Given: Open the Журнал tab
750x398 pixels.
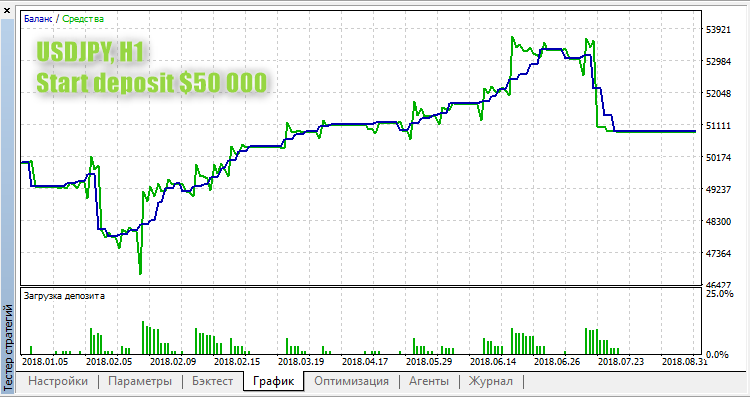Looking at the screenshot, I should coord(491,381).
